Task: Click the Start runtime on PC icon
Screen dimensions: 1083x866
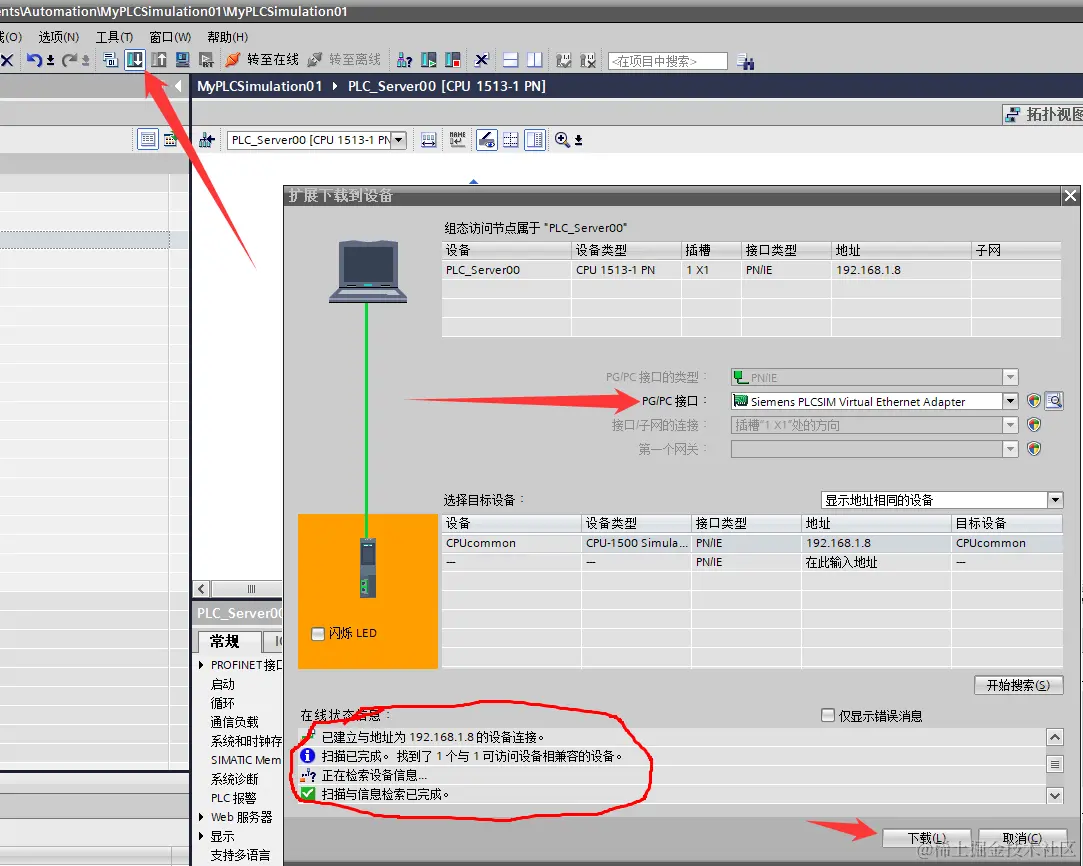Action: [206, 60]
